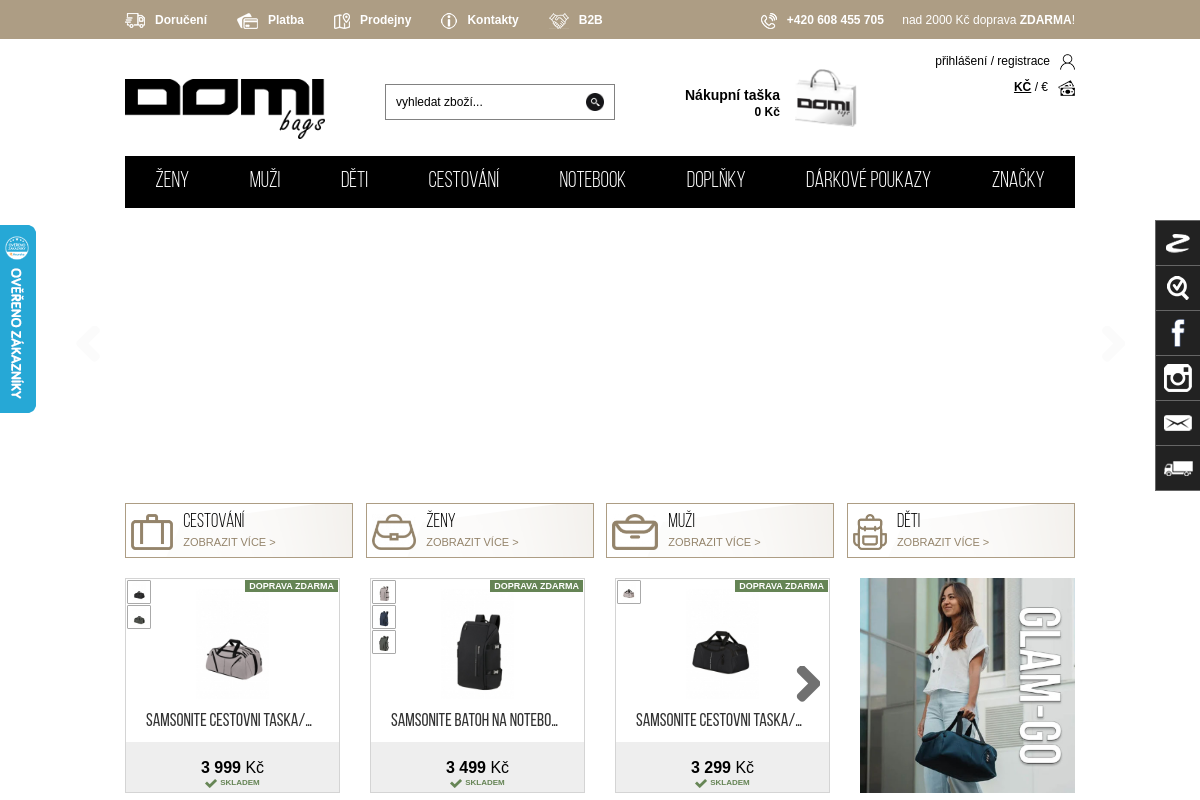Show next products with carousel arrow
Viewport: 1200px width, 800px height.
pyautogui.click(x=808, y=684)
